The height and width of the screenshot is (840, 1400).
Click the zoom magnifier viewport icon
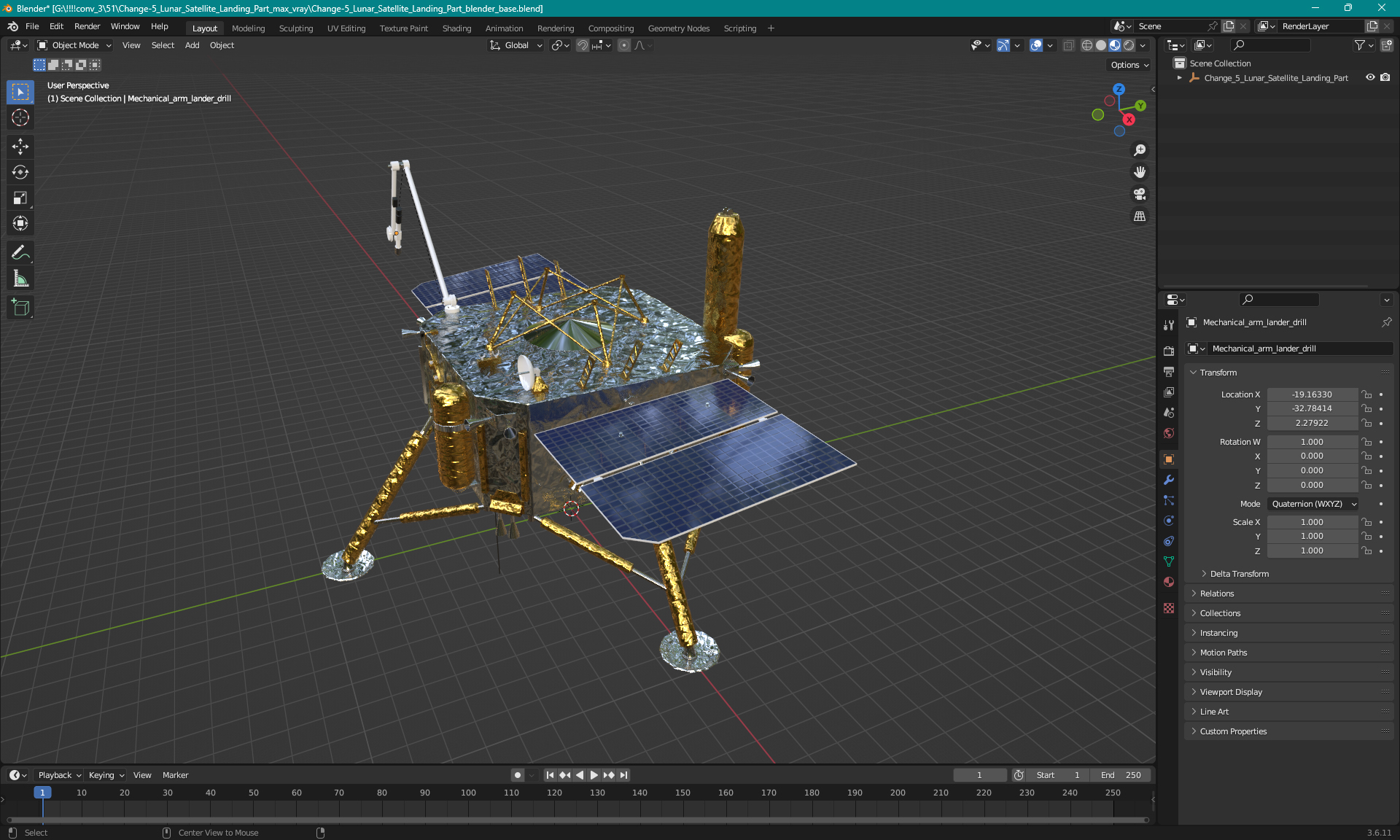point(1140,150)
